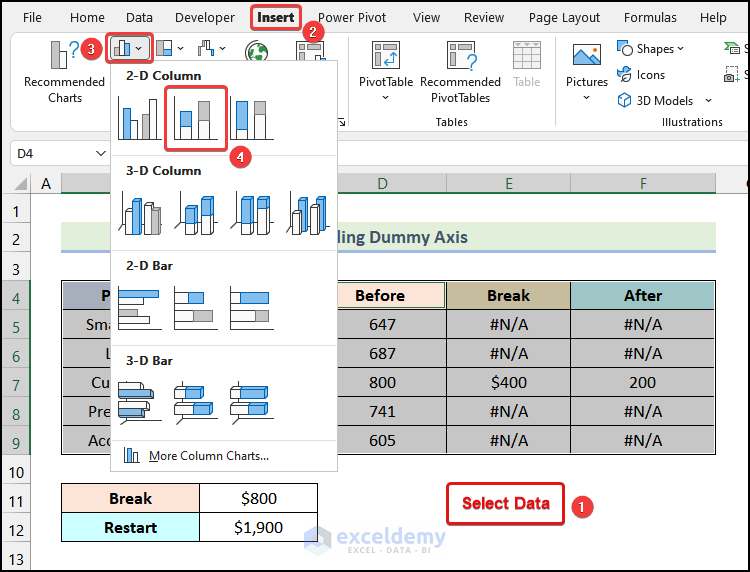Open Insert Column or Bar Chart dropdown
The height and width of the screenshot is (572, 750).
pos(129,48)
